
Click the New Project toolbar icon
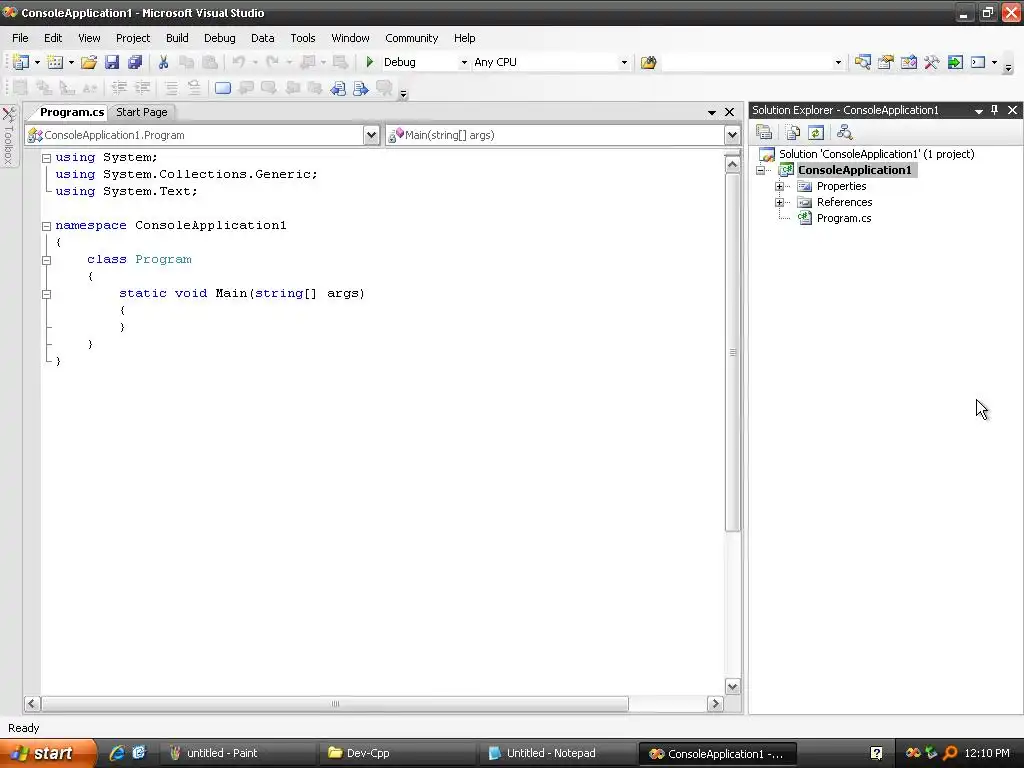click(x=22, y=62)
